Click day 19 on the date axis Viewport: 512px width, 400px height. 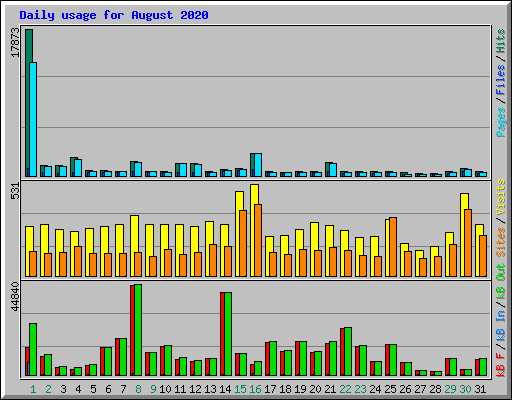pos(300,389)
